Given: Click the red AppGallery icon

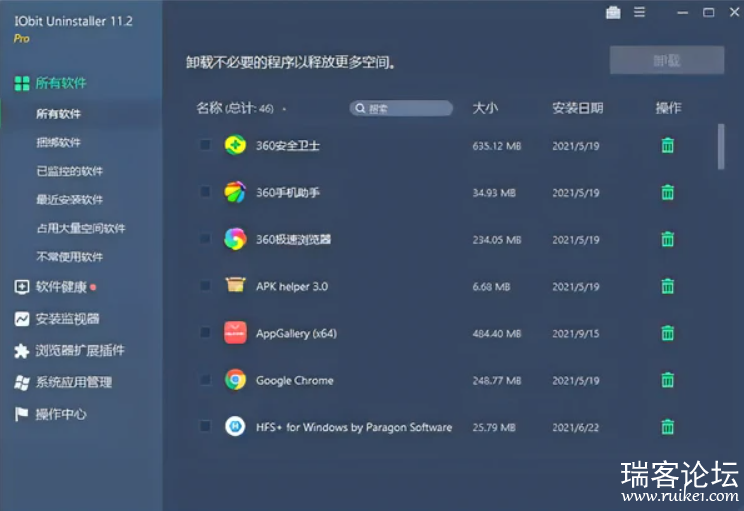Looking at the screenshot, I should coord(235,333).
